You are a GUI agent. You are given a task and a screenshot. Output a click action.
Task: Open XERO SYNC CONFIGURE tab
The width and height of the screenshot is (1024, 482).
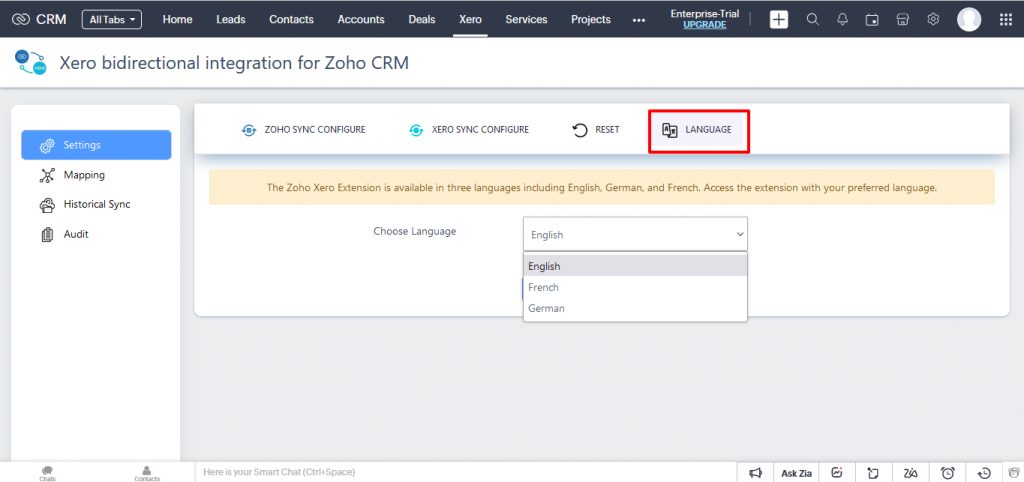click(x=469, y=130)
